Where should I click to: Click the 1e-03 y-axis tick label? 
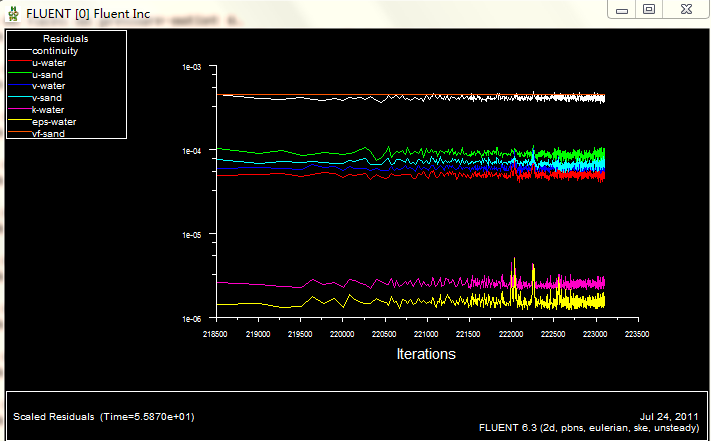[x=191, y=67]
